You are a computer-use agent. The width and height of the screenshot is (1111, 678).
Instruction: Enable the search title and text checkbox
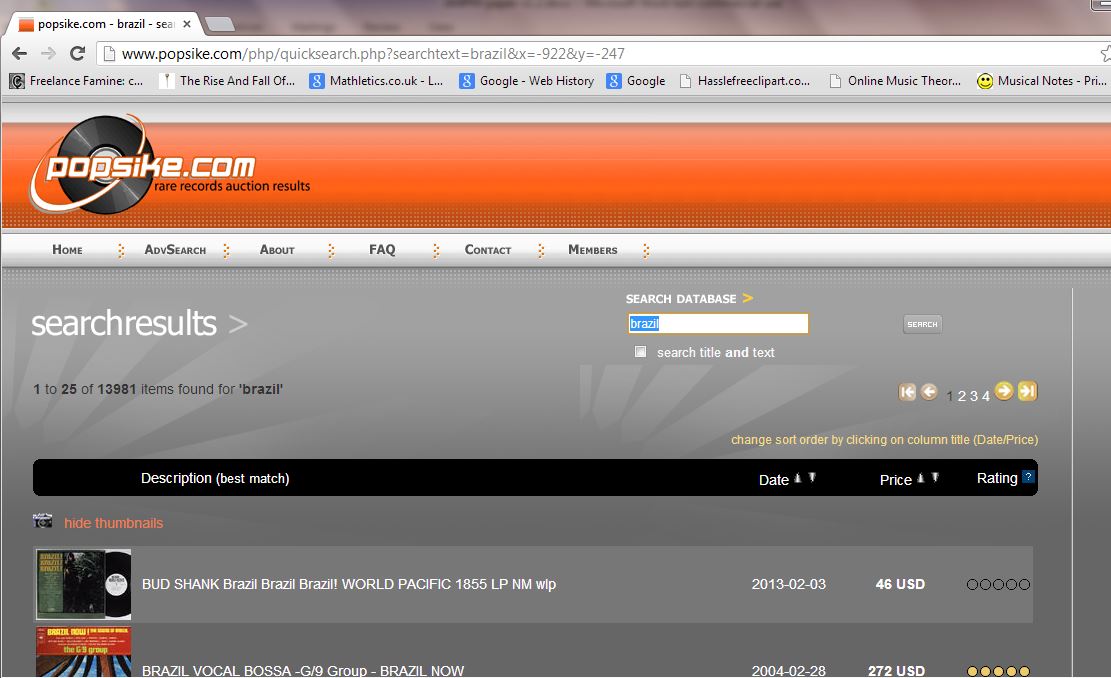[641, 352]
